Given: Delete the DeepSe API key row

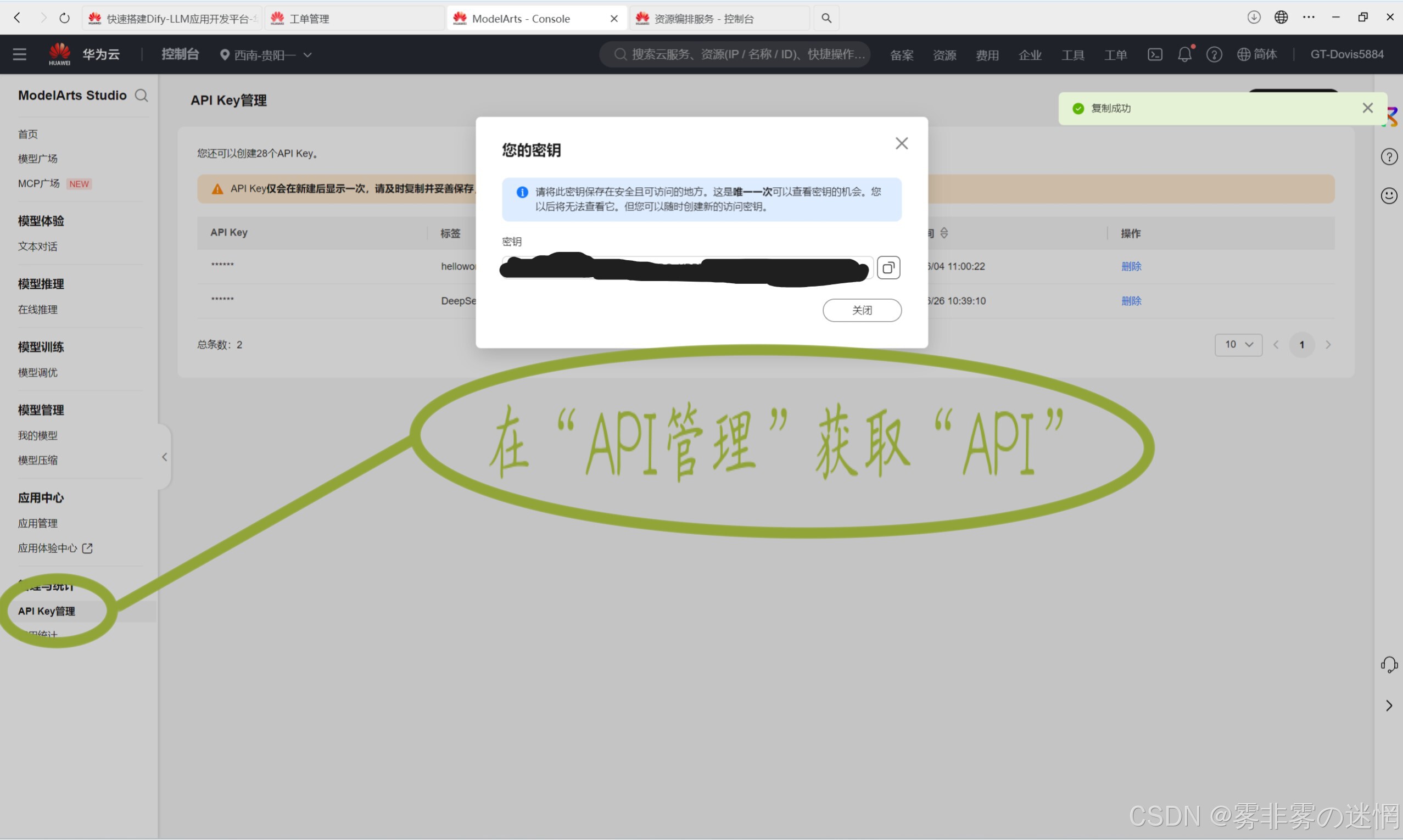Looking at the screenshot, I should tap(1131, 301).
